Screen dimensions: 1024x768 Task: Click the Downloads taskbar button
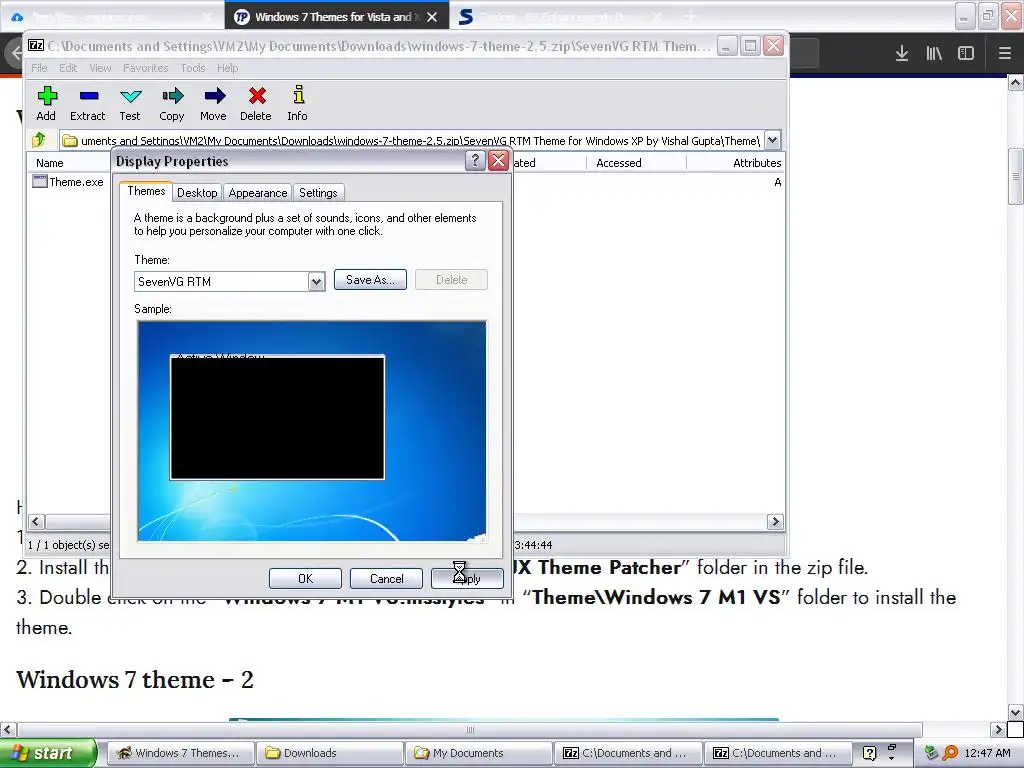328,753
